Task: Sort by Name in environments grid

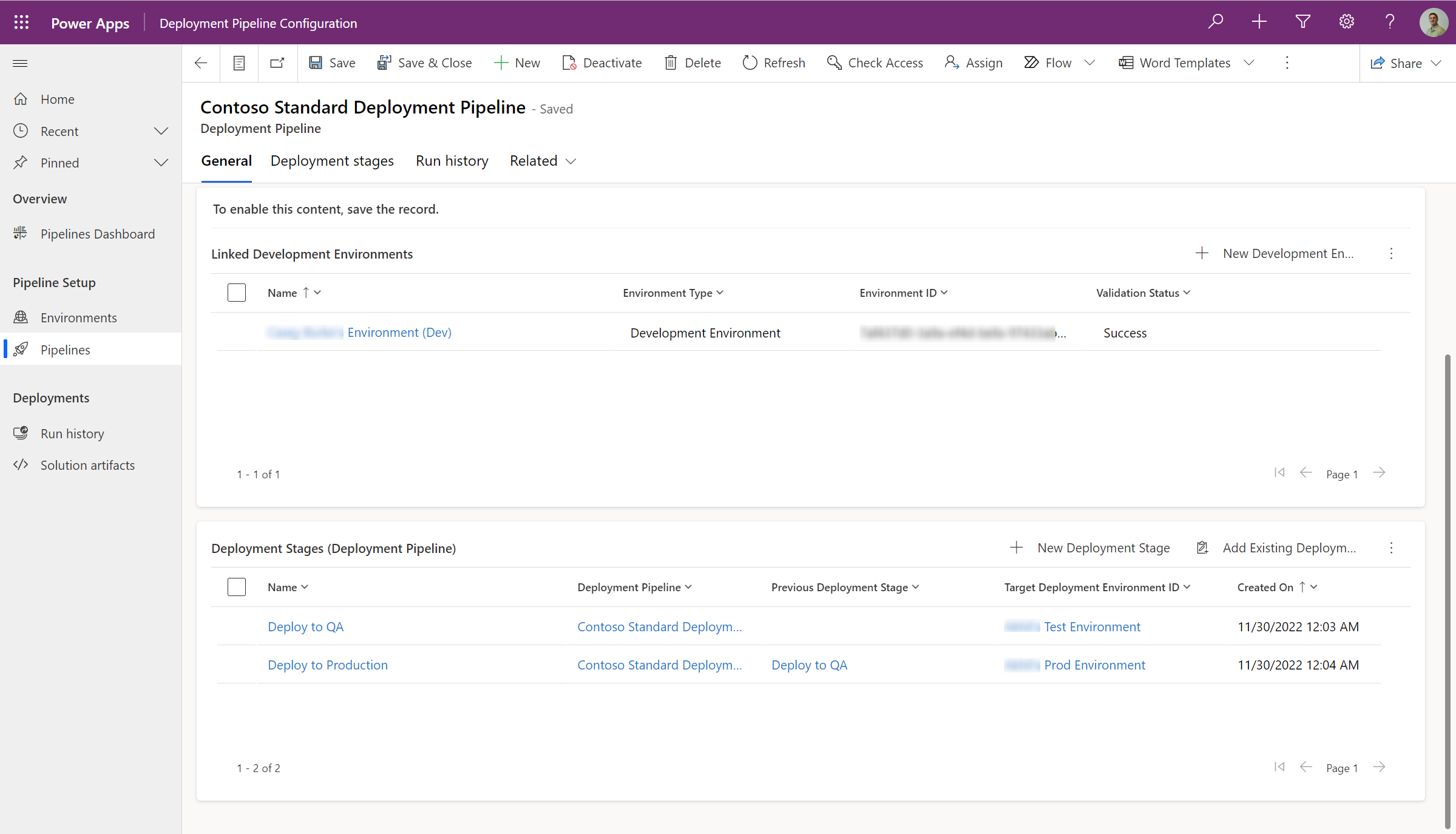Action: [x=294, y=293]
